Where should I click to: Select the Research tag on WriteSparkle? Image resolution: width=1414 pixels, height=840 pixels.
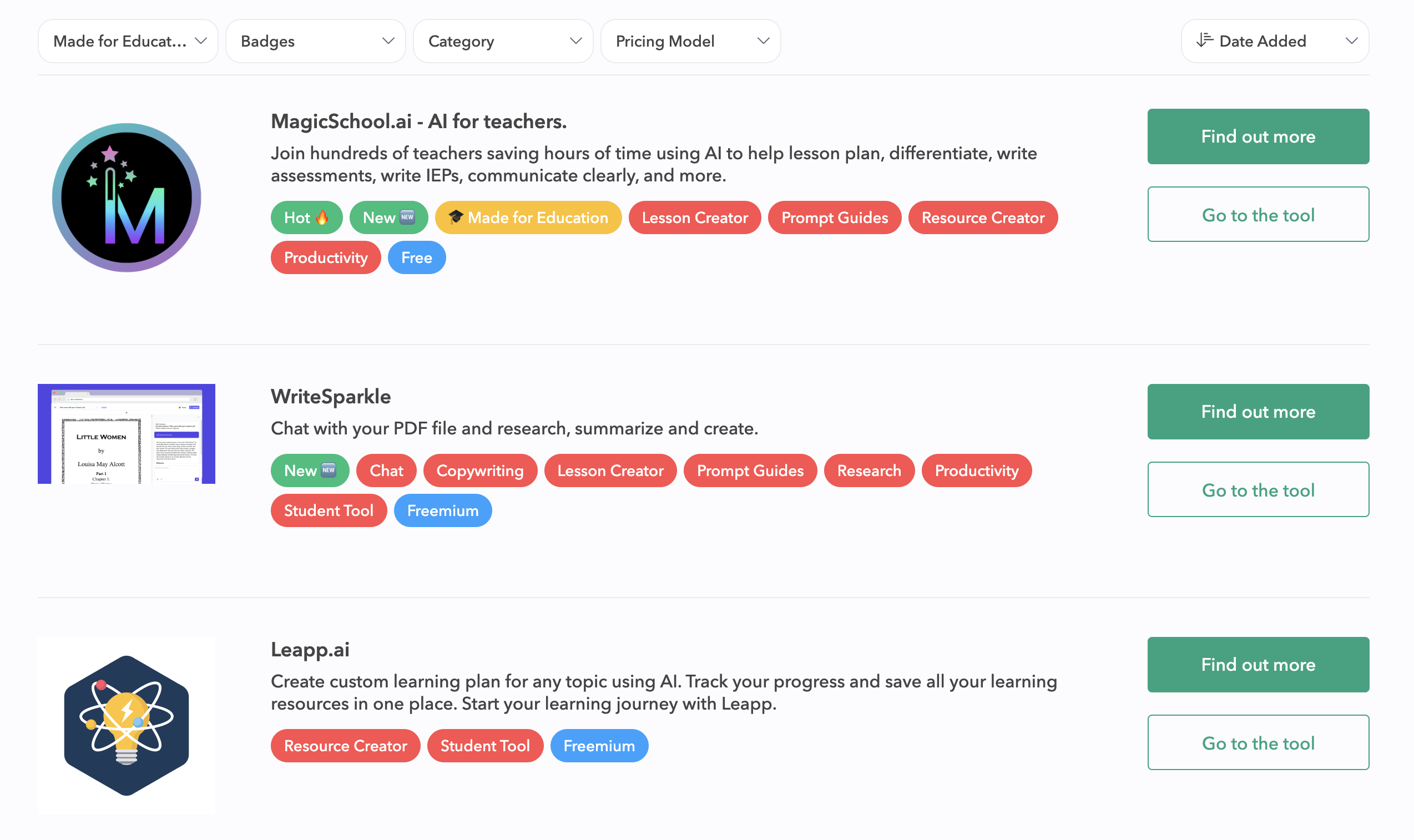[x=869, y=470]
